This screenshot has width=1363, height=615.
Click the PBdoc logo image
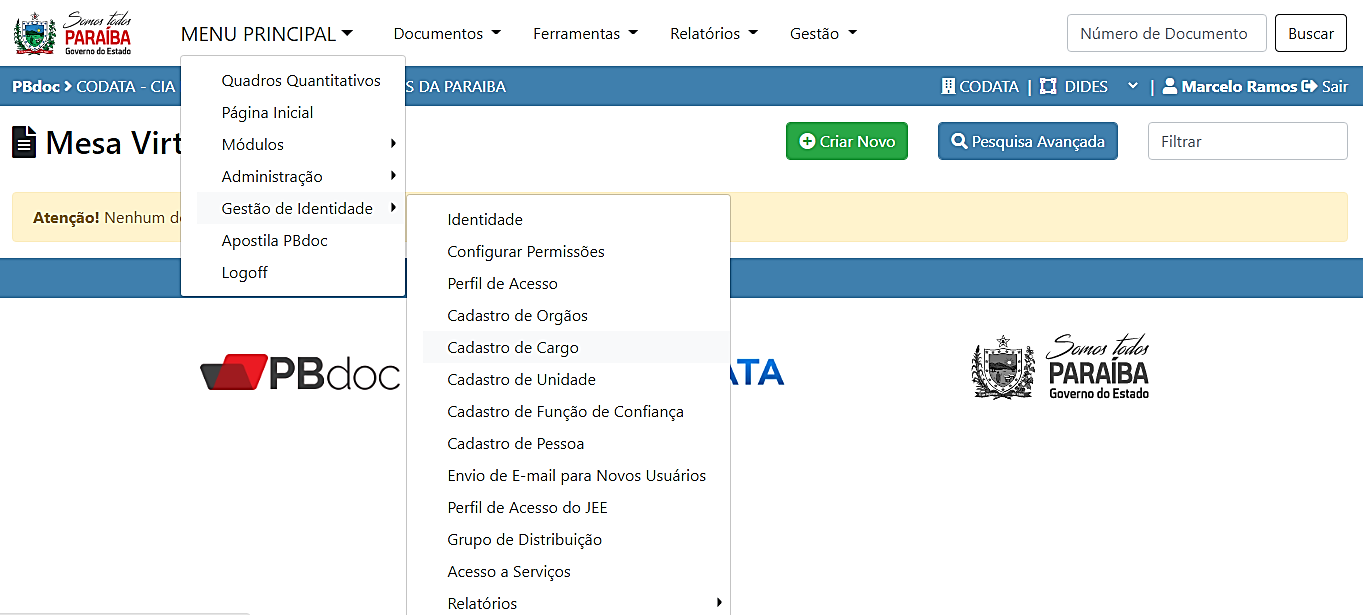(300, 372)
